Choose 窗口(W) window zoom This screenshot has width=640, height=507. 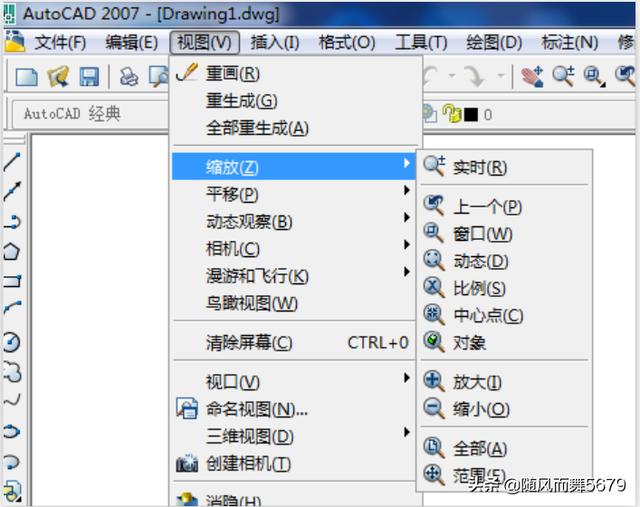[x=504, y=234]
